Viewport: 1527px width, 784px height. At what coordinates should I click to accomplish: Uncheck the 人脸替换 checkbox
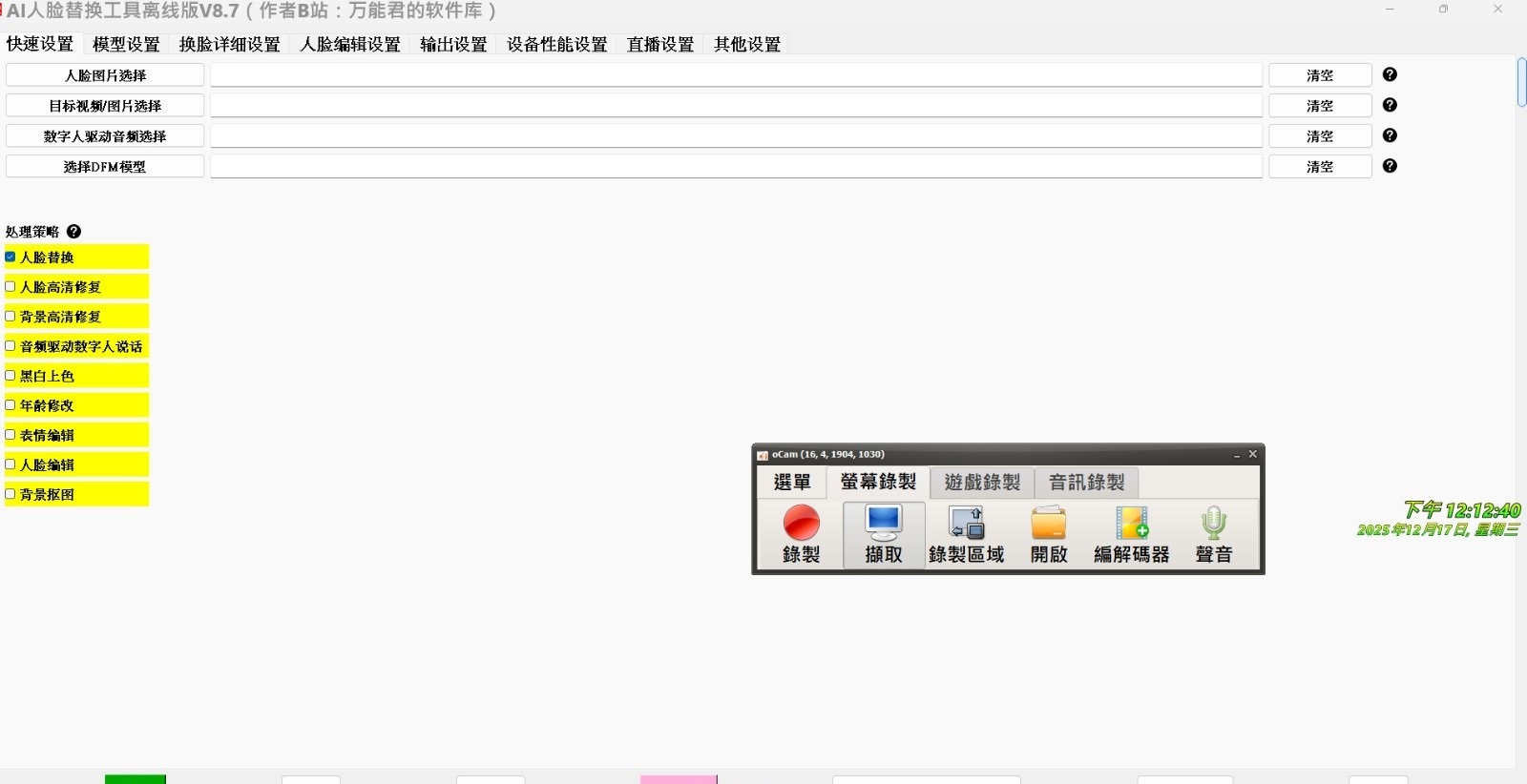(x=10, y=257)
